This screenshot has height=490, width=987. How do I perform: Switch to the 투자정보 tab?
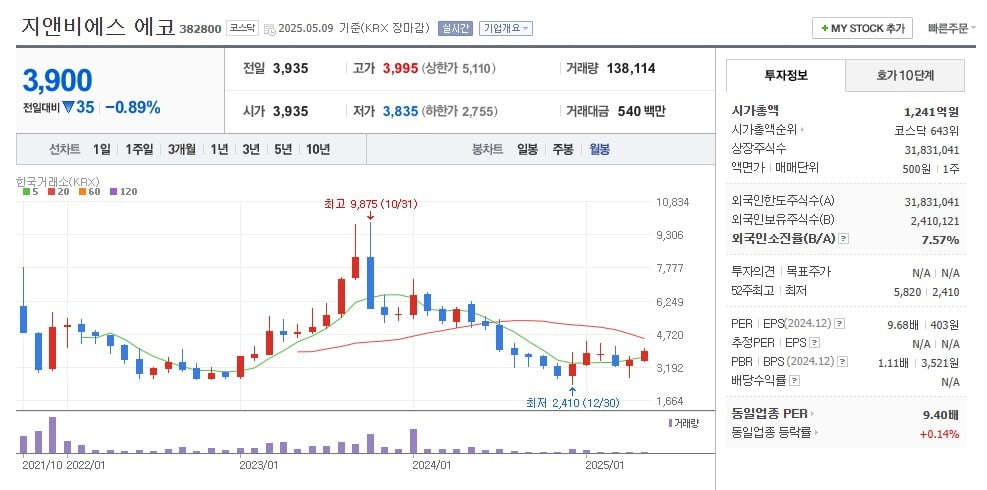pos(786,76)
